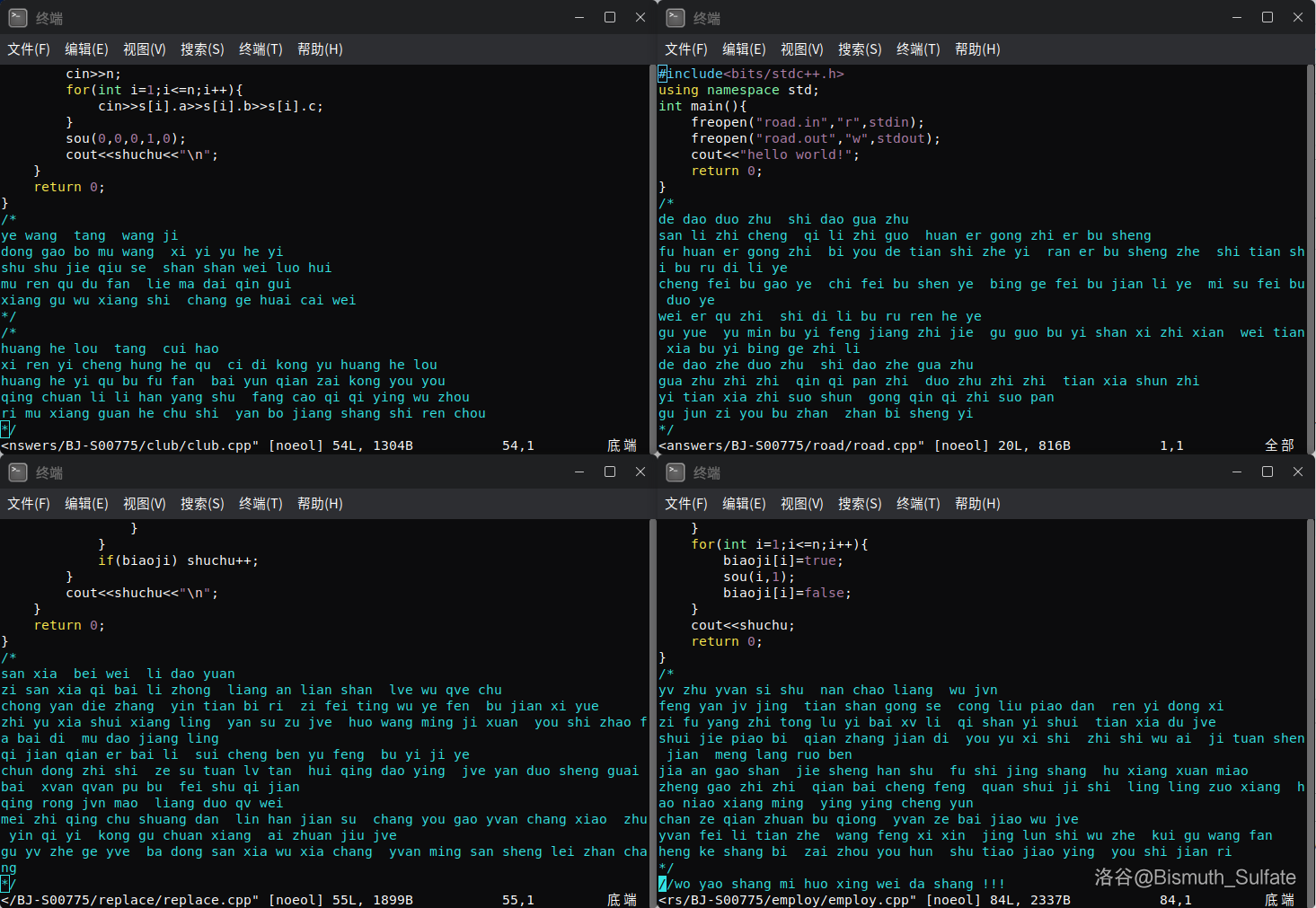Maximize the terminal window showing employ.cpp
This screenshot has height=908, width=1316.
(1267, 472)
